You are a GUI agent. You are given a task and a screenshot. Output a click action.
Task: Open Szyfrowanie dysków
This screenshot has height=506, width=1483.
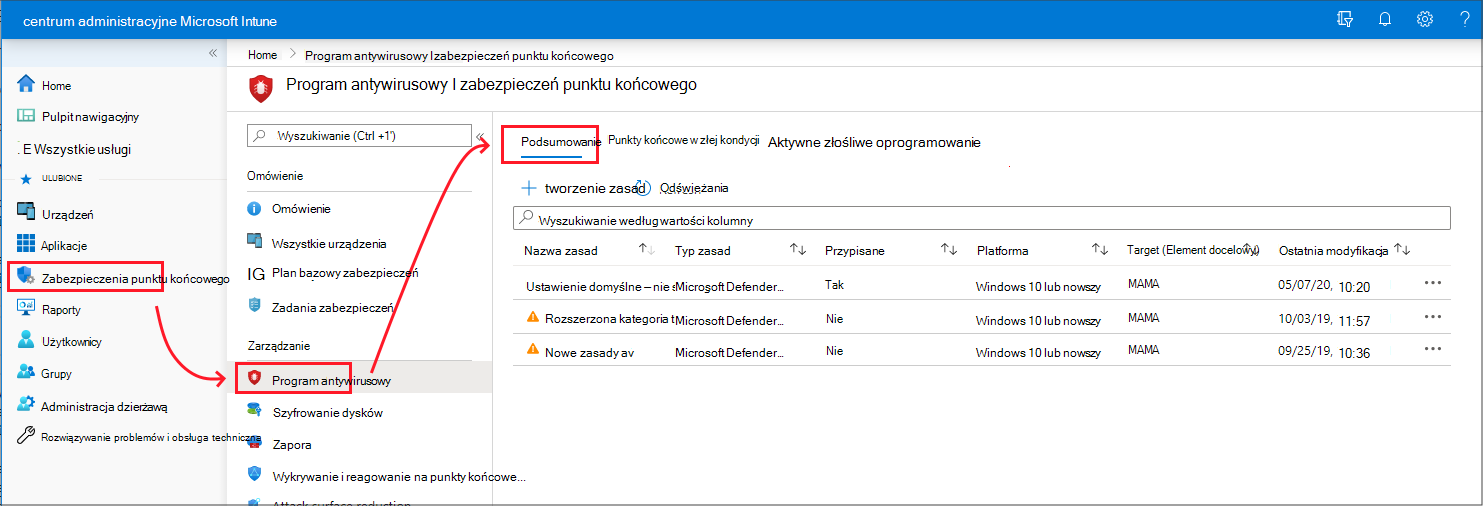pos(314,412)
